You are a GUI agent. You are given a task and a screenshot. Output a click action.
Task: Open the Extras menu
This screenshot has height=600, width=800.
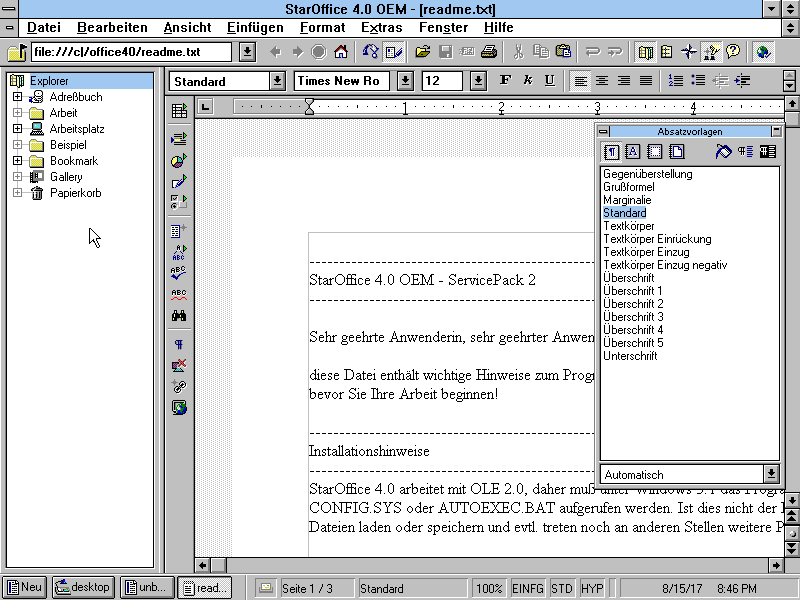click(x=382, y=28)
